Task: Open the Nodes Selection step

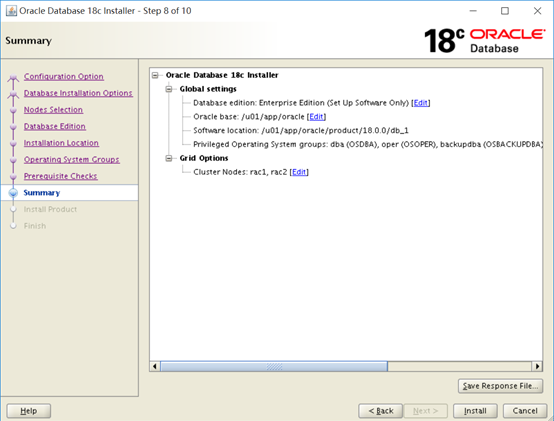Action: click(x=53, y=109)
